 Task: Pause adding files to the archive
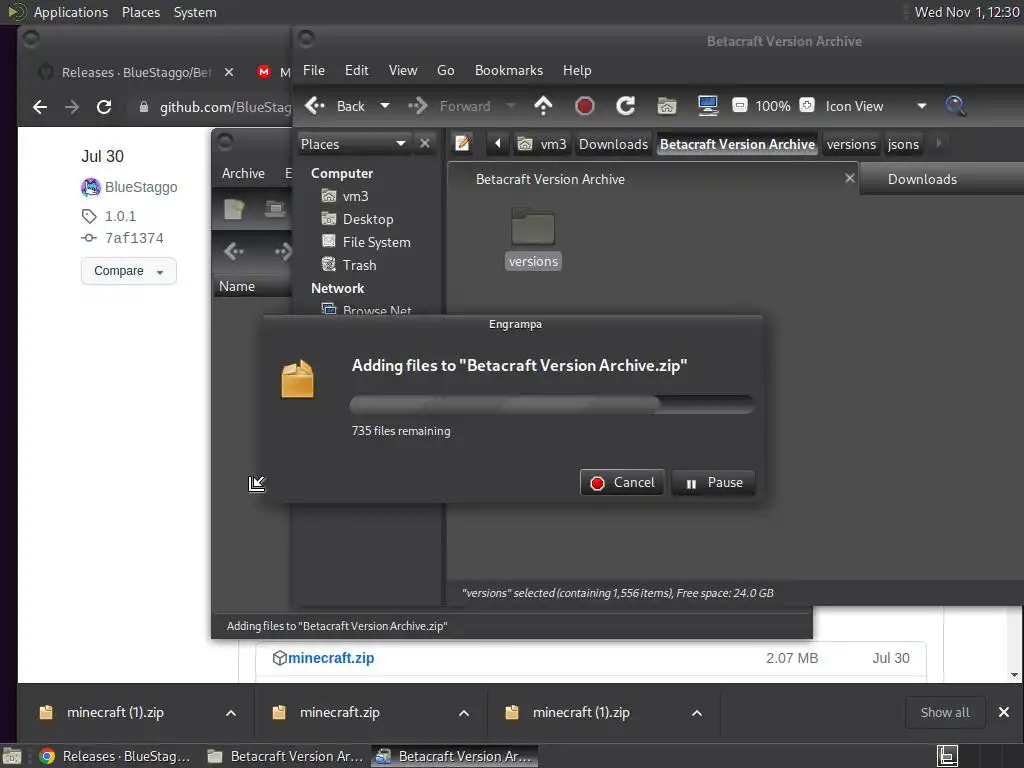[x=714, y=483]
